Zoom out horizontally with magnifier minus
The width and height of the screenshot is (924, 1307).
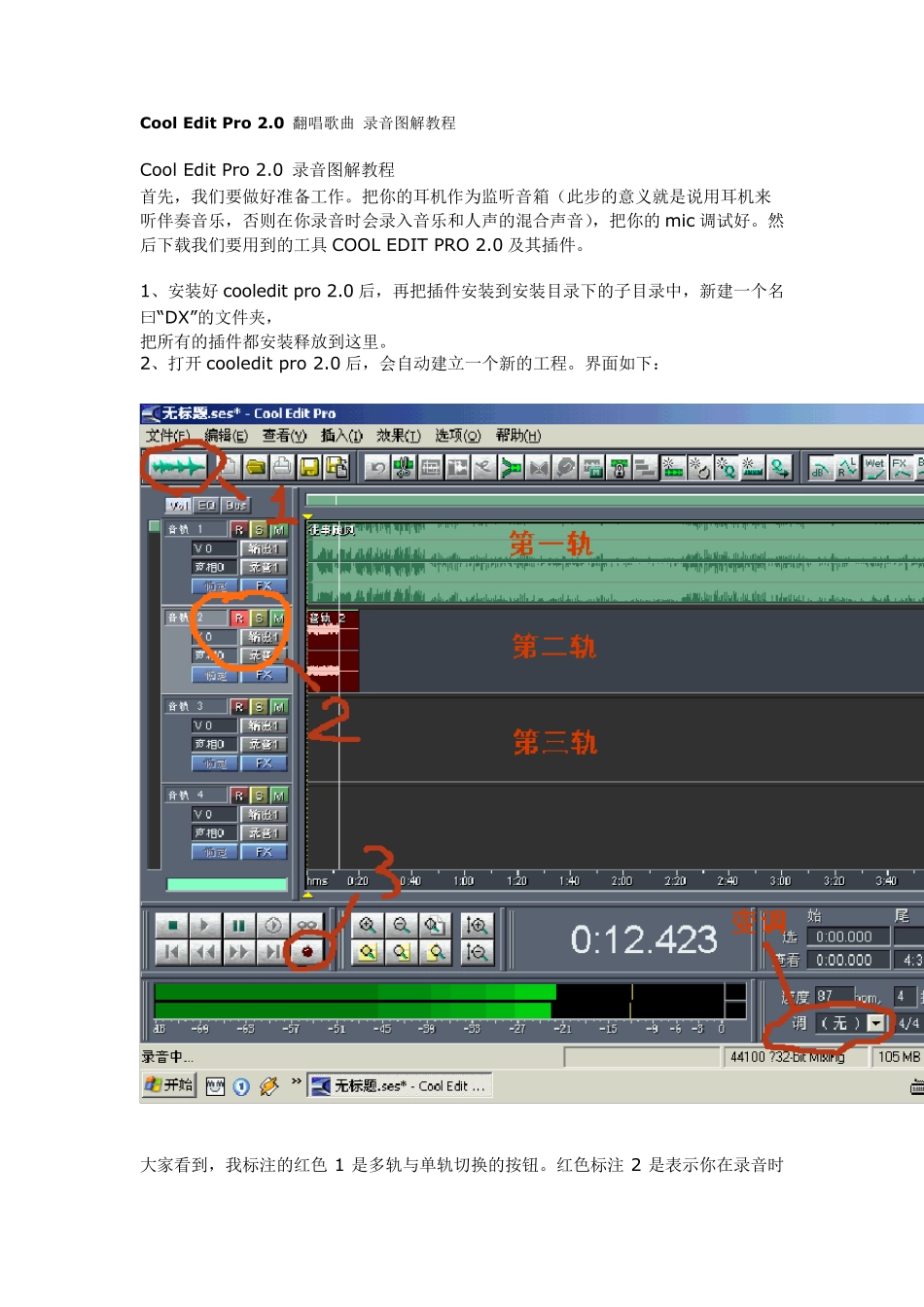point(401,926)
